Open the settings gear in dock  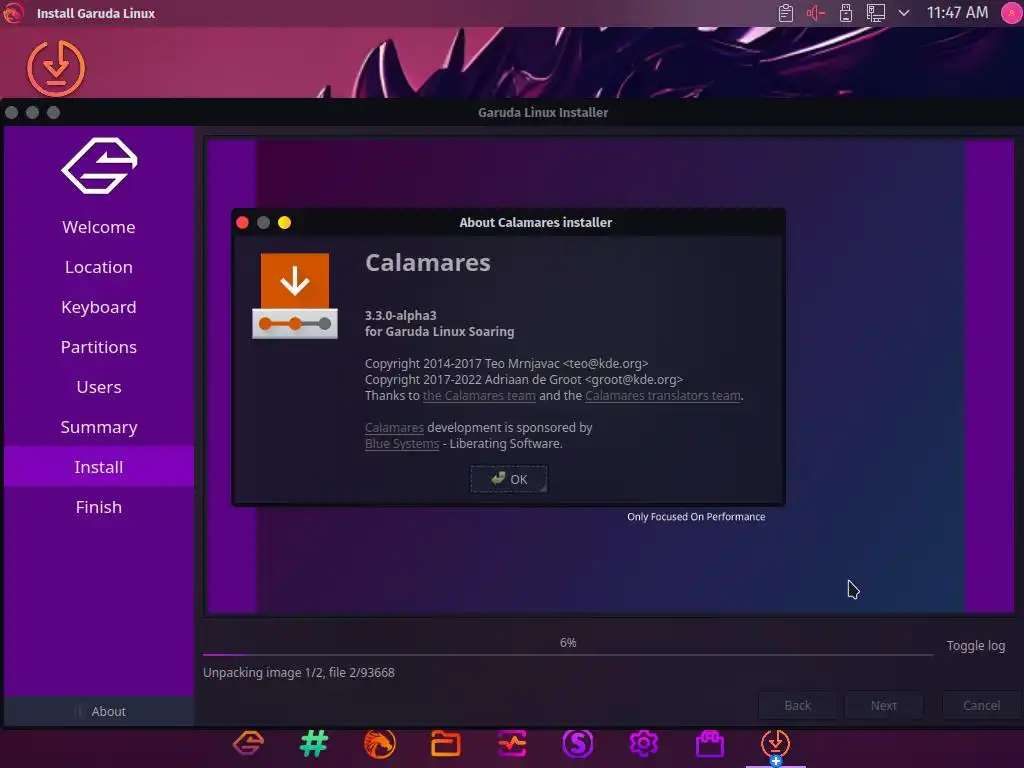(x=643, y=743)
